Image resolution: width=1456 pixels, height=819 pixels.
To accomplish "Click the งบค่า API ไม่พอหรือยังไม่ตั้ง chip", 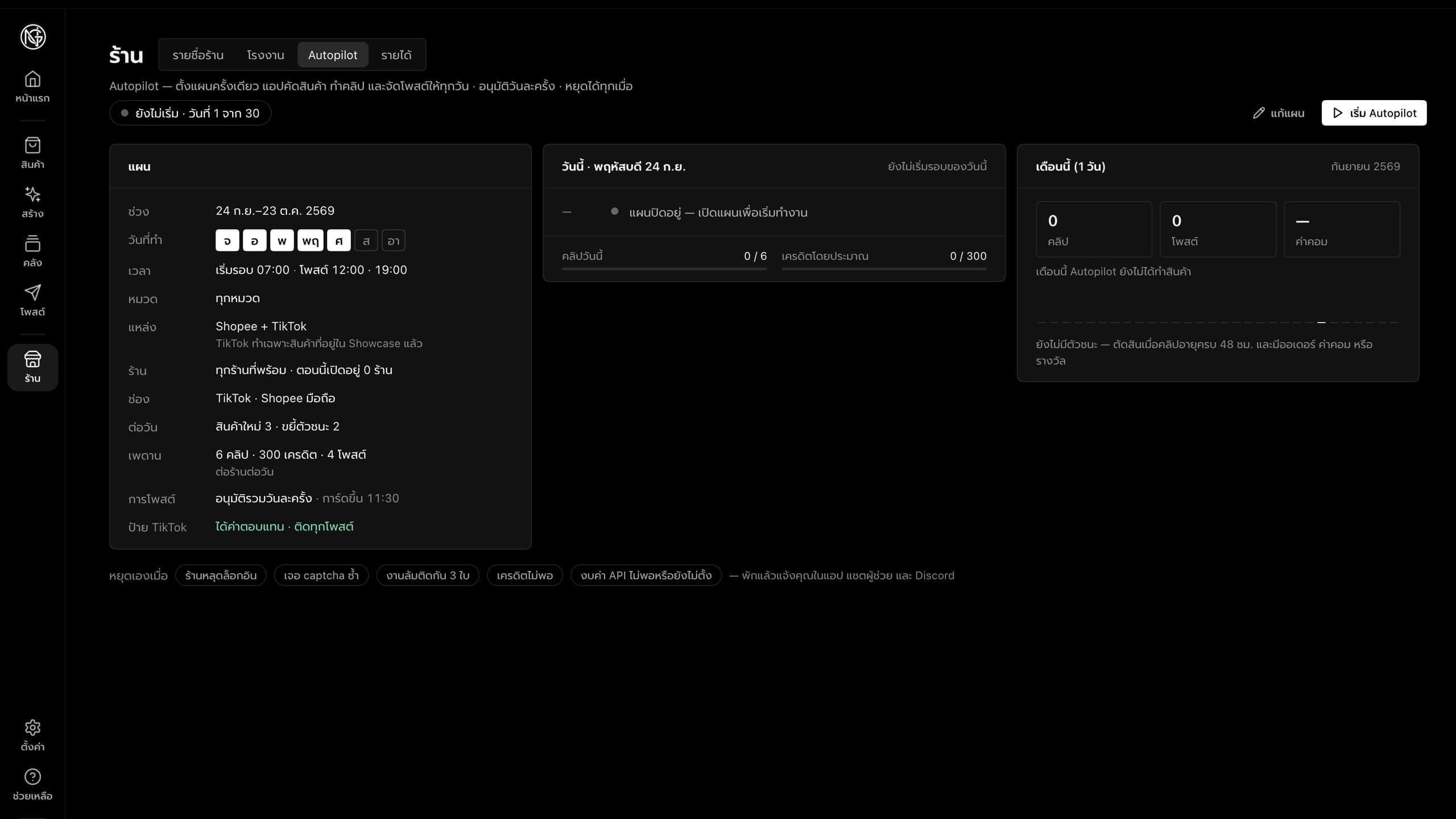I will 646,576.
